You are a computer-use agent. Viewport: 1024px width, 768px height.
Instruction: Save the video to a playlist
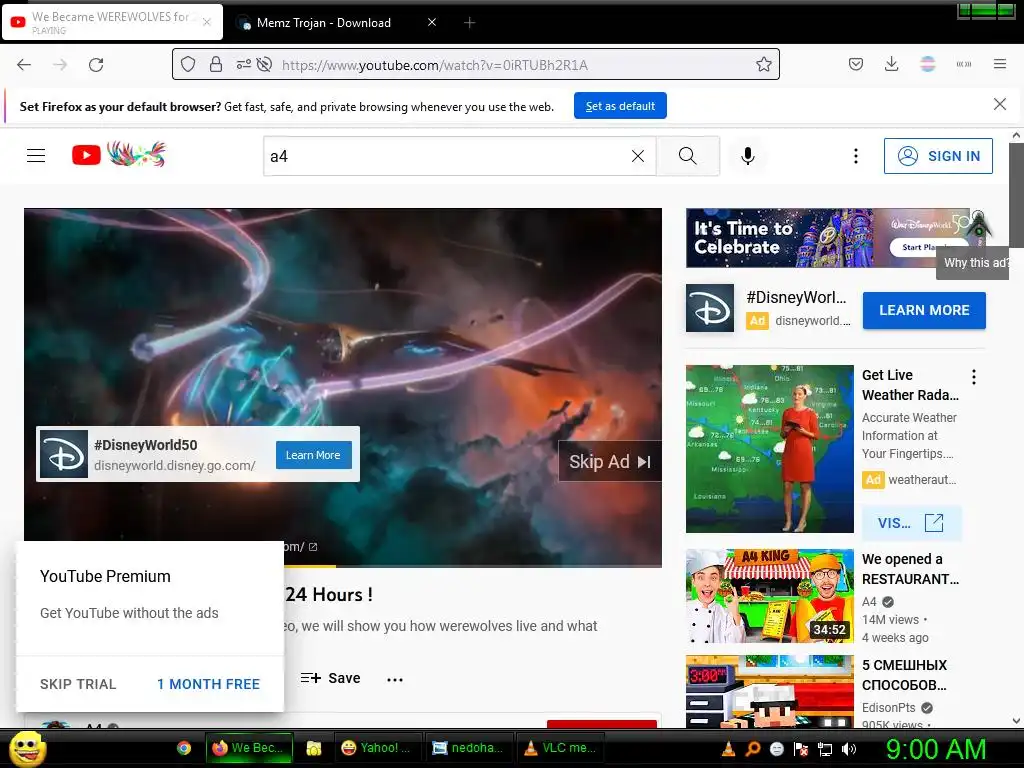coord(330,679)
